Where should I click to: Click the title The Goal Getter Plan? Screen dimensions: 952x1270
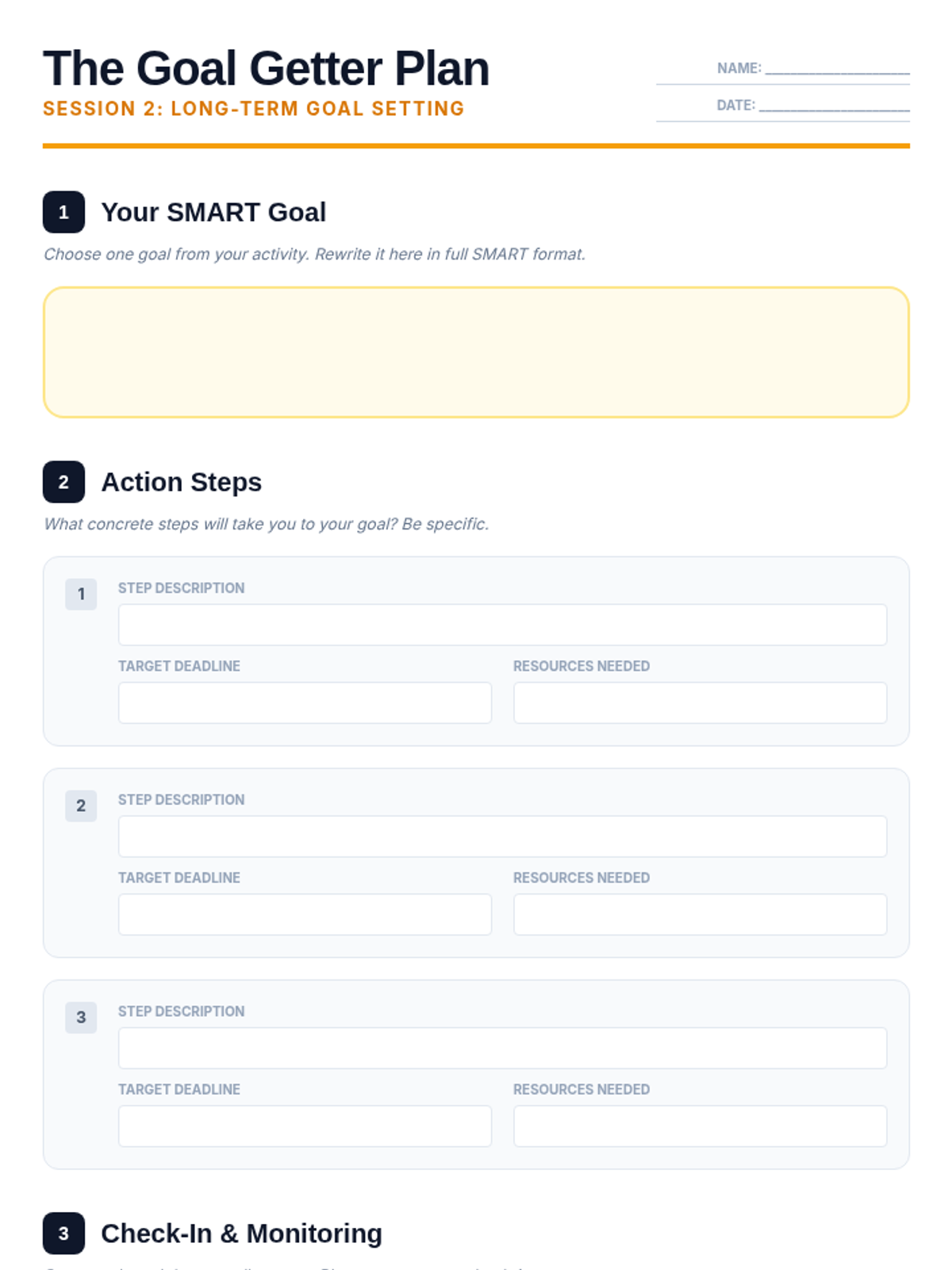click(x=266, y=68)
